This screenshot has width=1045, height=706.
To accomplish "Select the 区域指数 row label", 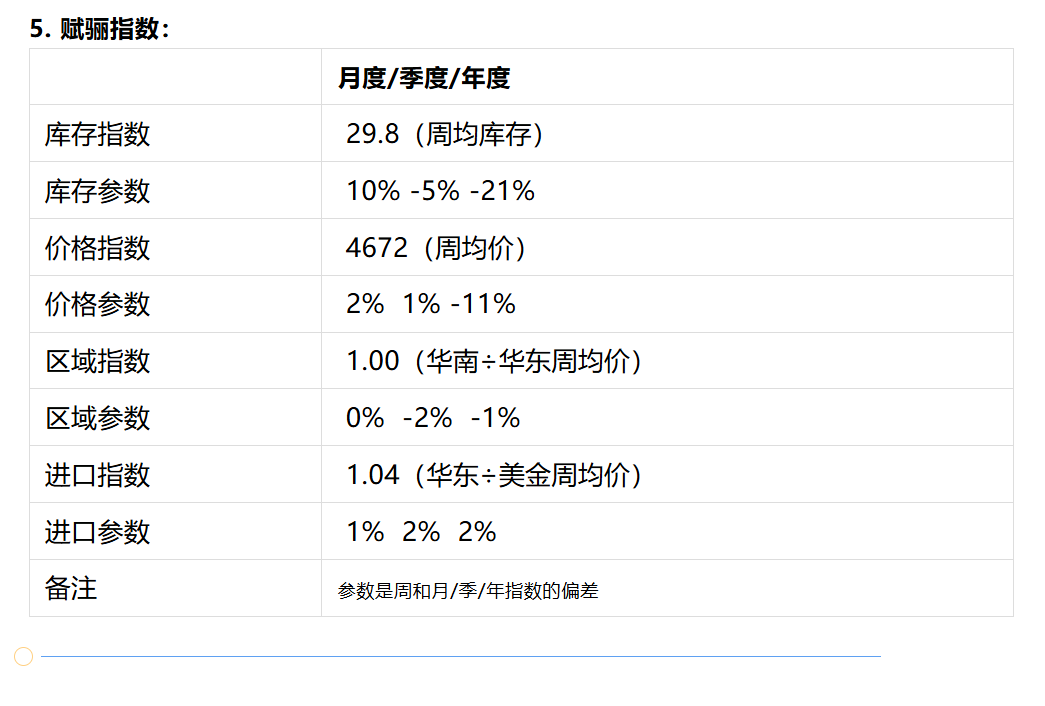I will 97,361.
